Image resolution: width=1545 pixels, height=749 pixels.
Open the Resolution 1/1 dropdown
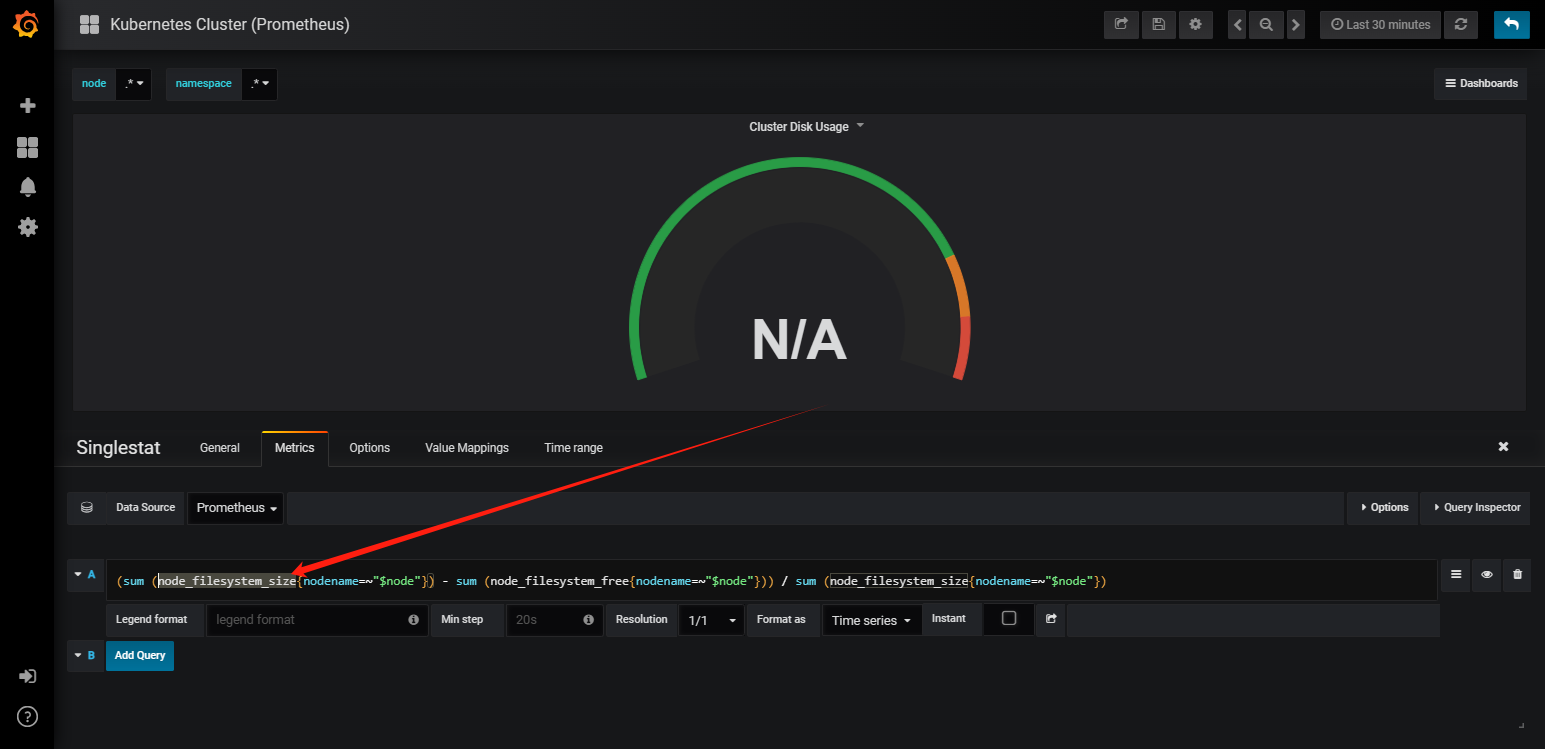pos(712,620)
